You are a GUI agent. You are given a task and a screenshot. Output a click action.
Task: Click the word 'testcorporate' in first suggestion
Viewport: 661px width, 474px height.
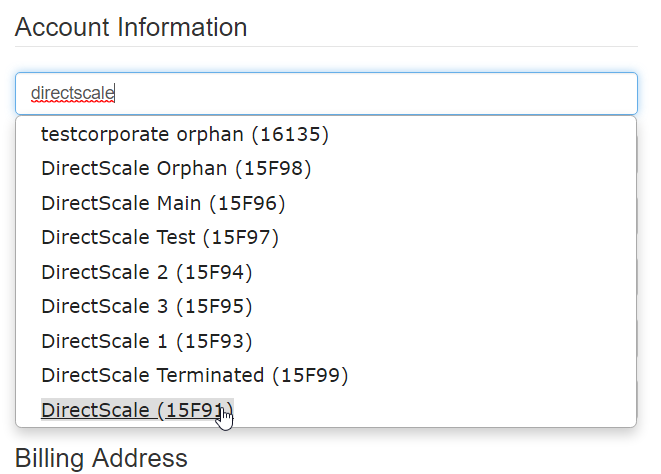(105, 133)
